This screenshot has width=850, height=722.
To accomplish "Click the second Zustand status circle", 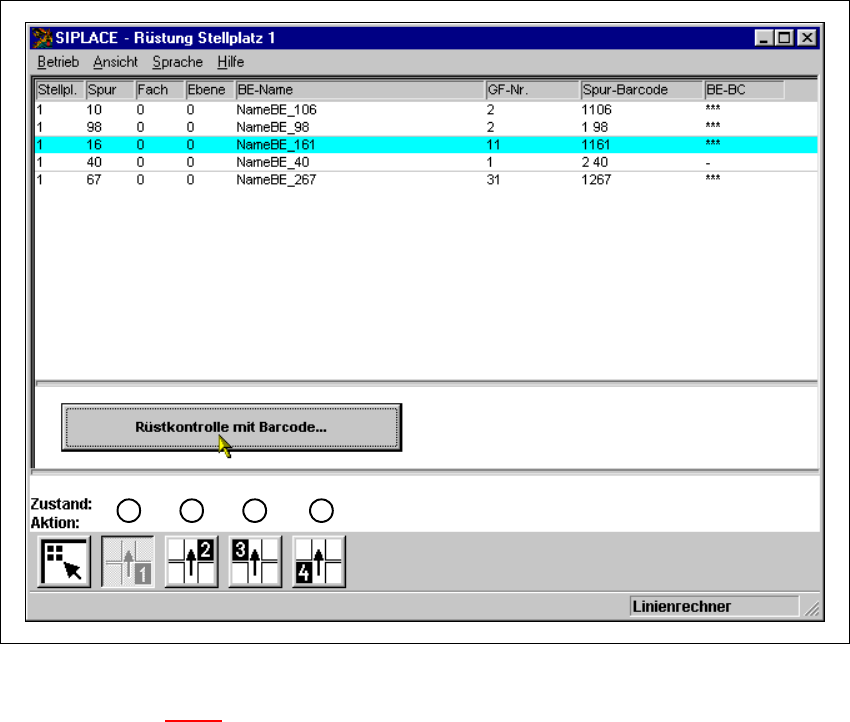I will 191,510.
